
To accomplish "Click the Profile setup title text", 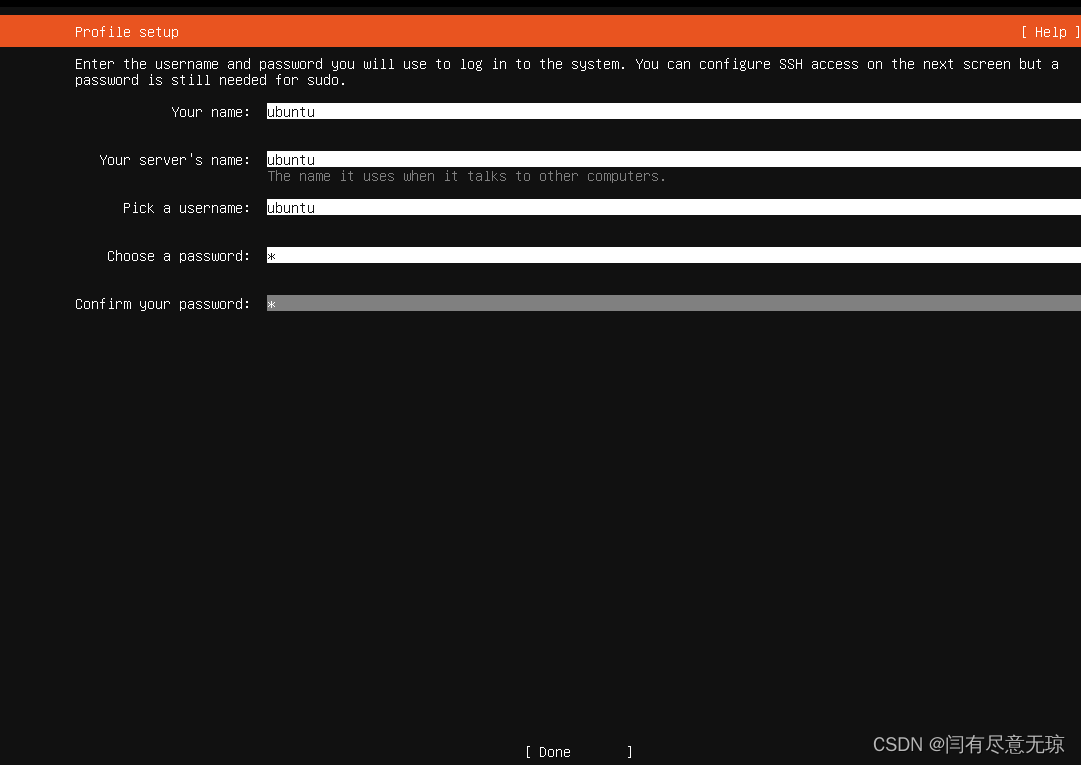I will point(127,32).
